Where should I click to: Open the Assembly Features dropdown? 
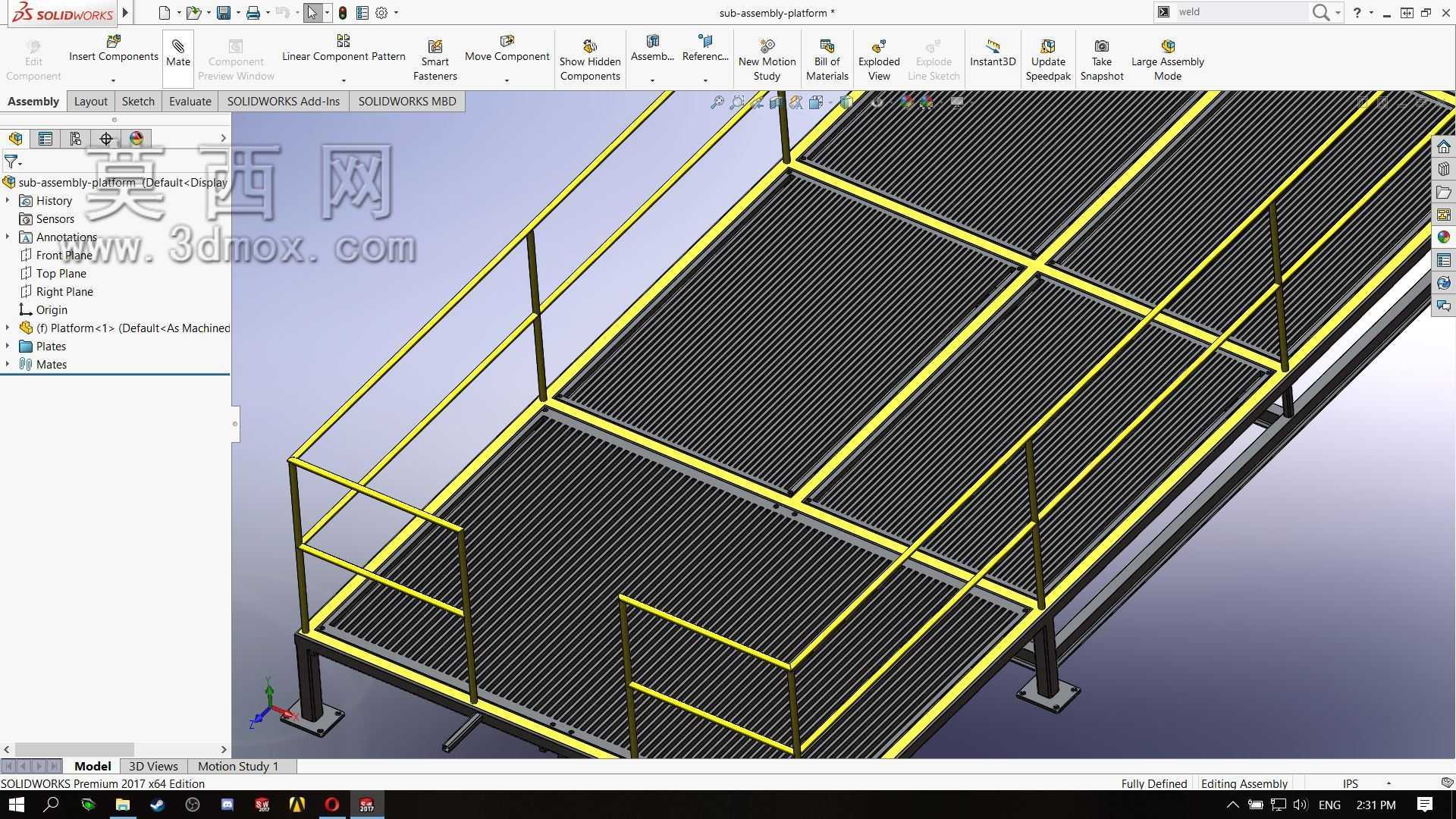tap(652, 80)
